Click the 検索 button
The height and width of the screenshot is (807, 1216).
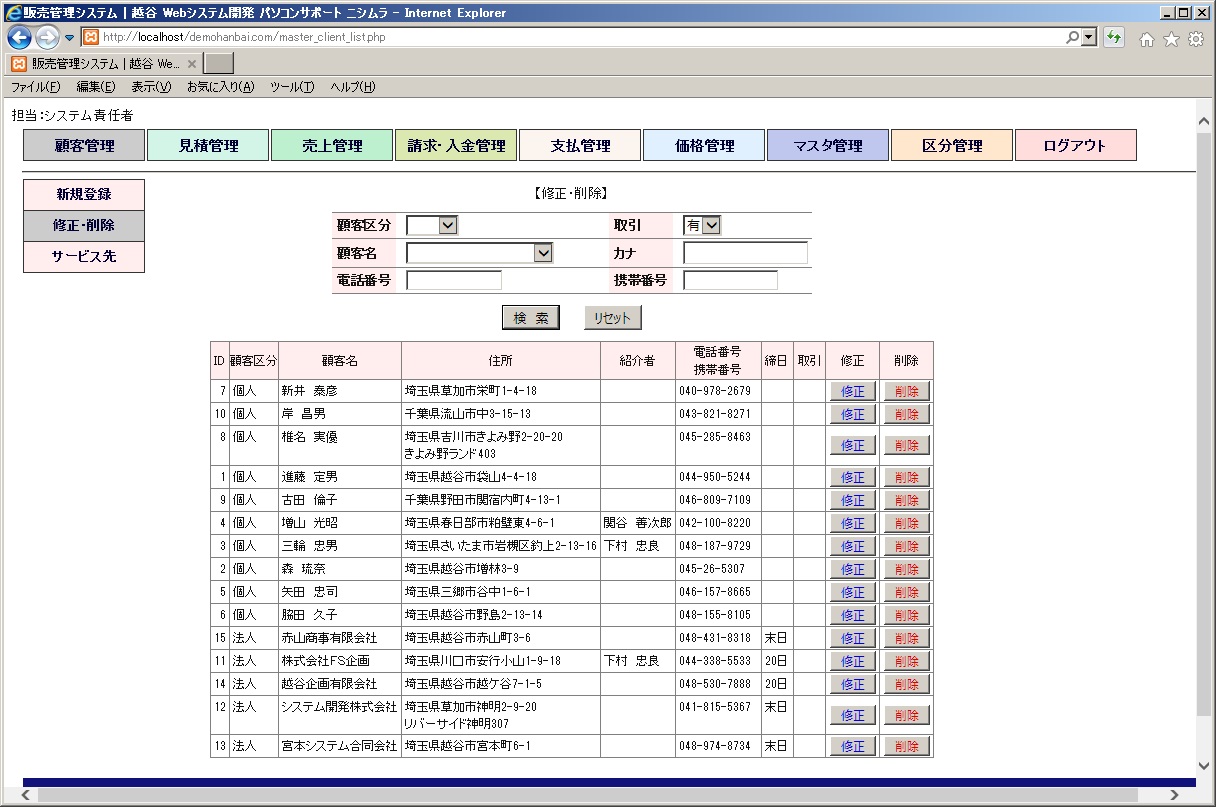pyautogui.click(x=531, y=318)
